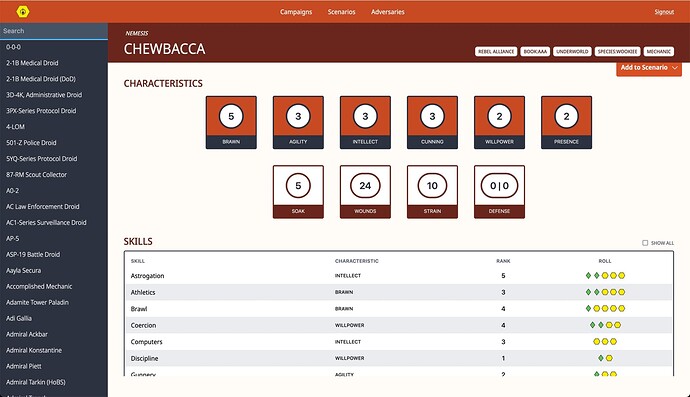Click the Brawl dice roll icons

(x=605, y=309)
